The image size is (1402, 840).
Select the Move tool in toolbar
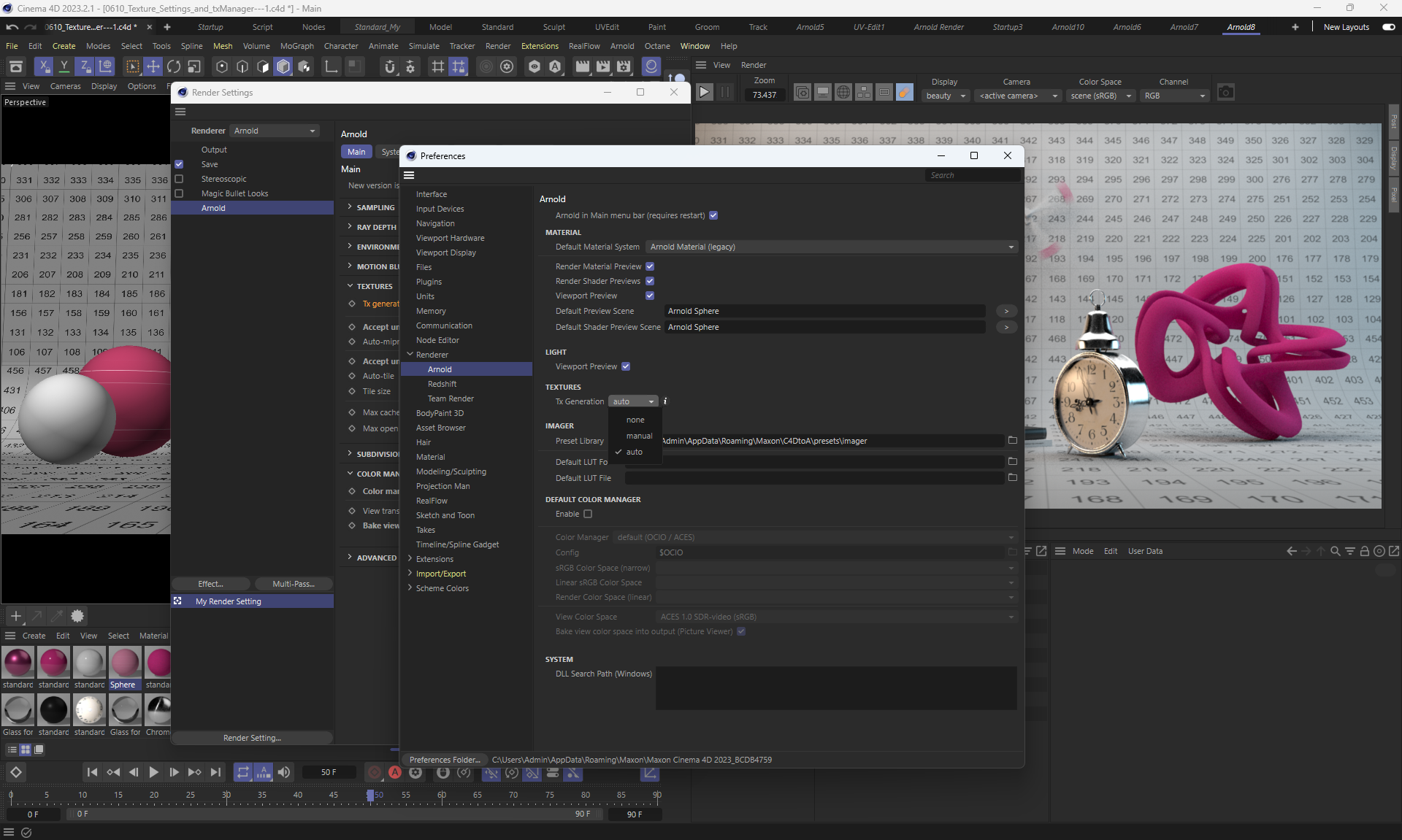click(153, 67)
